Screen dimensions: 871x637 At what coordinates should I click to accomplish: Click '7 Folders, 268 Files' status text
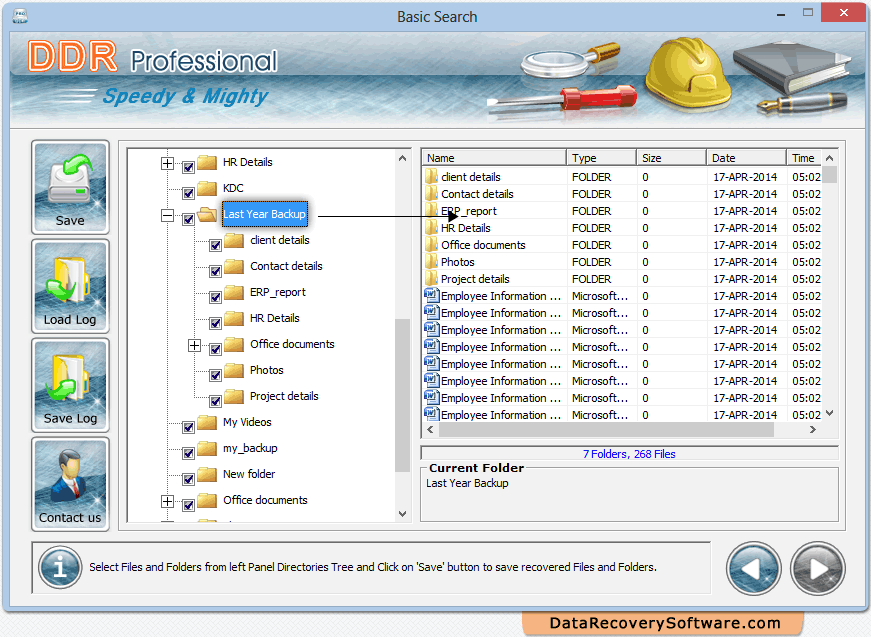(x=629, y=454)
